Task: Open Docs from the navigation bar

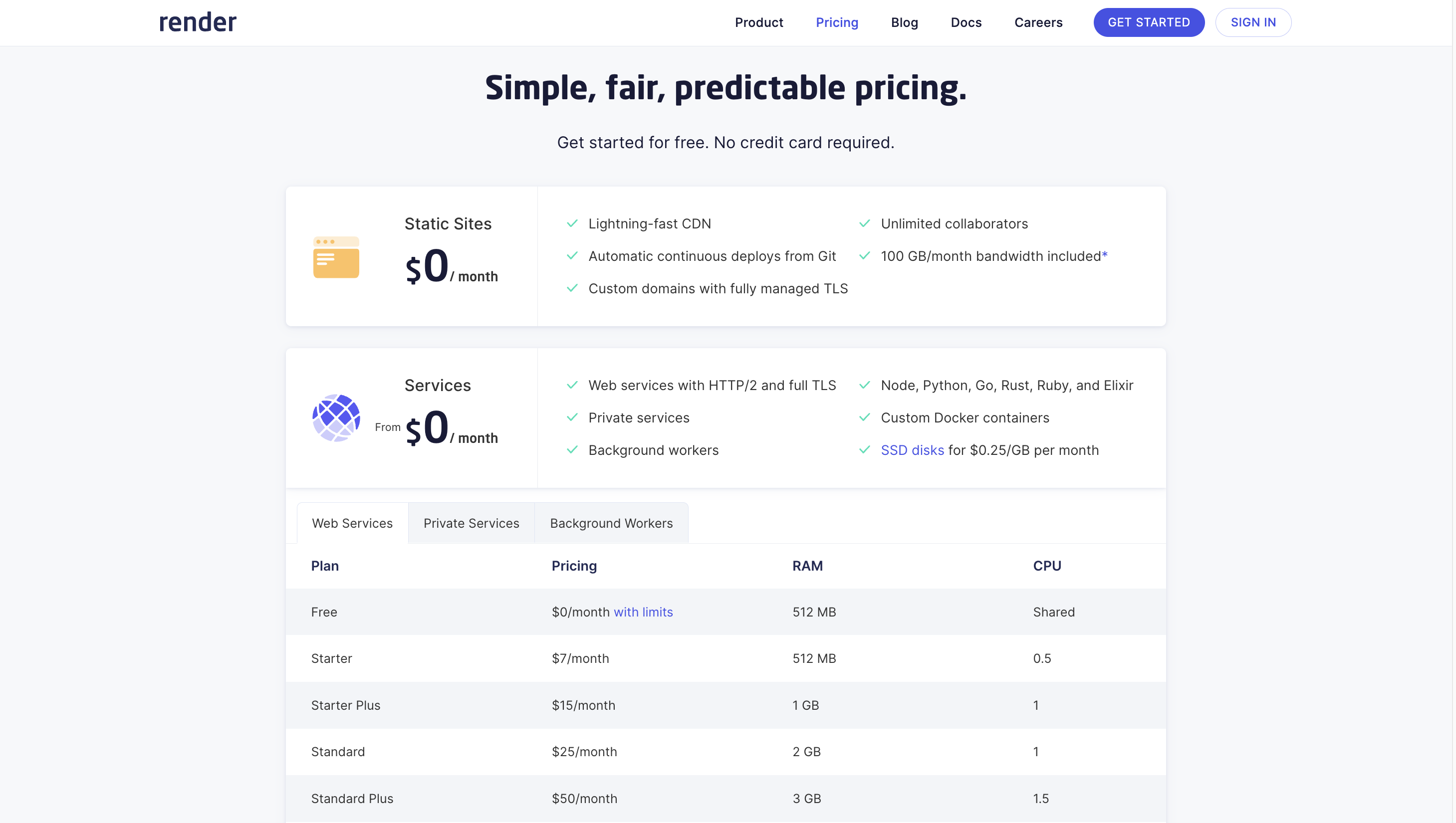Action: (966, 22)
